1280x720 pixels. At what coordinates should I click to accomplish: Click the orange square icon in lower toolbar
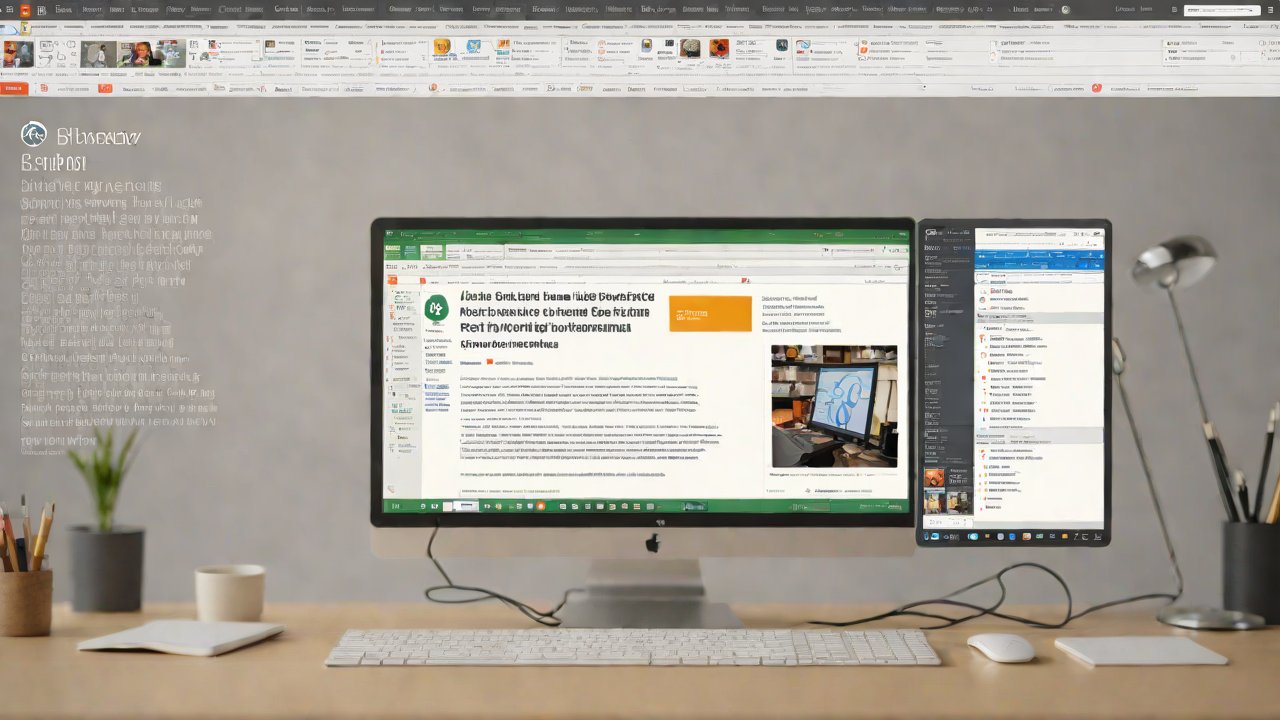[105, 88]
